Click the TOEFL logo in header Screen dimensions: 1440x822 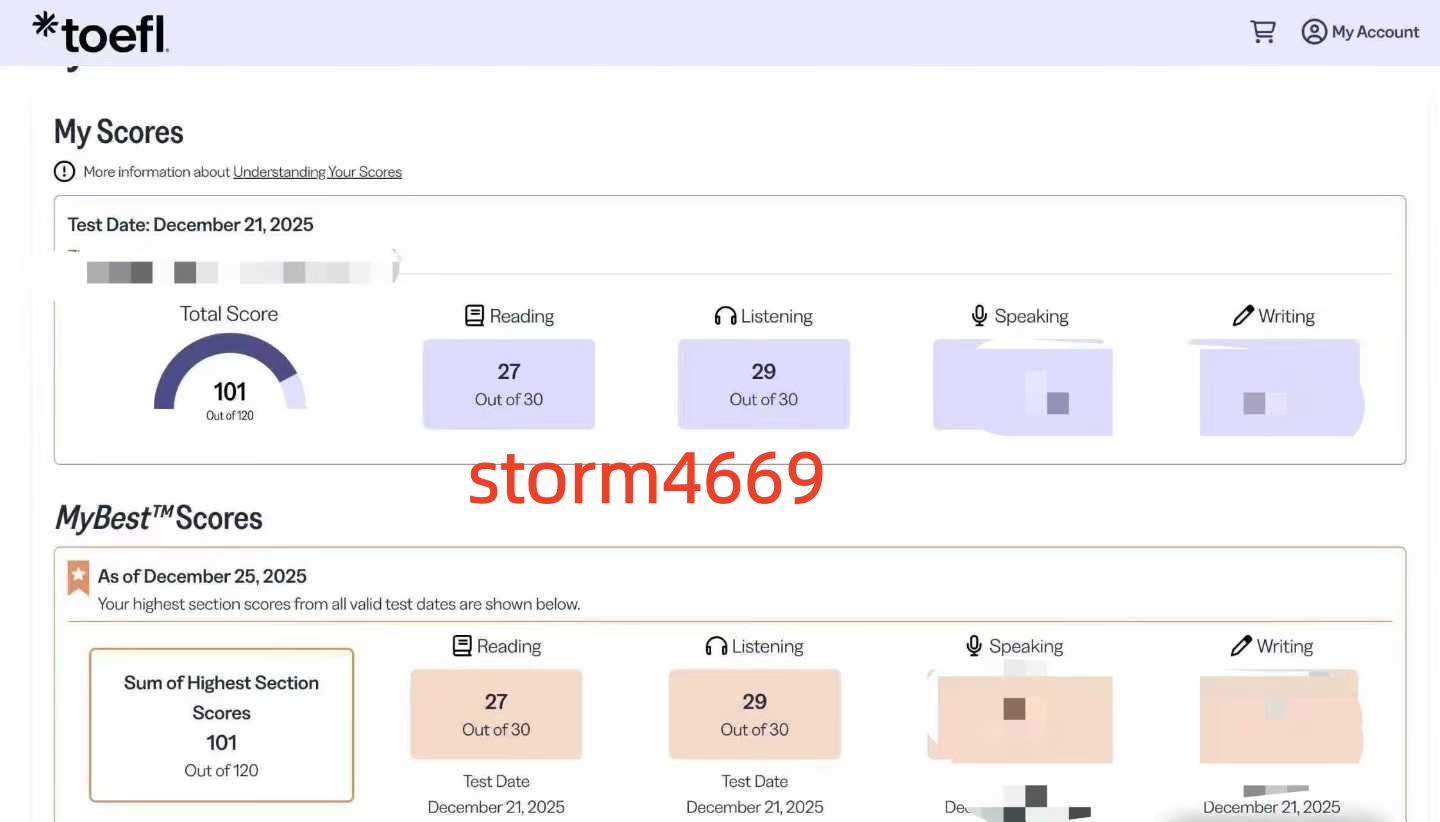[x=100, y=32]
